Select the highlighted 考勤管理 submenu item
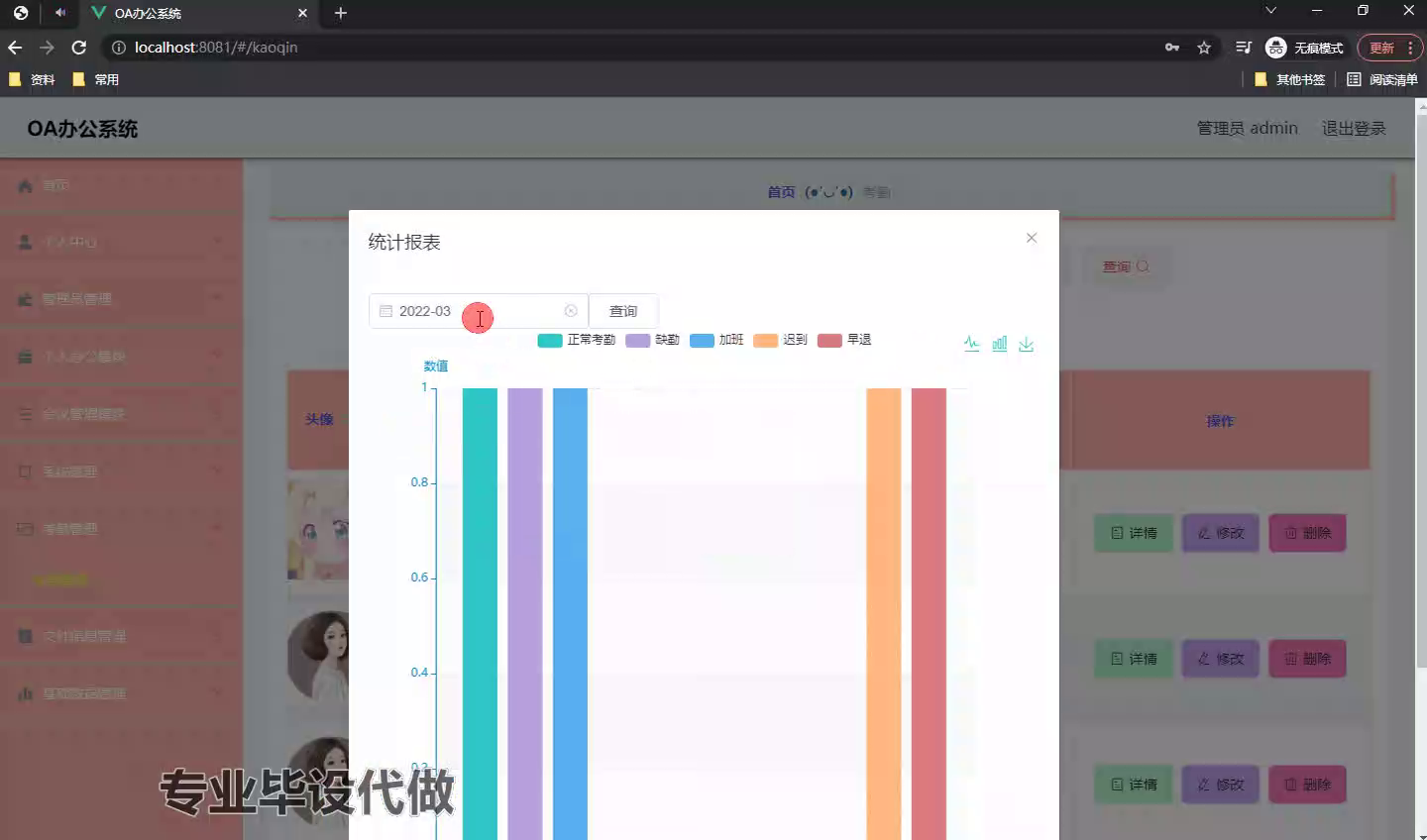Screen dimensions: 1427x840 [x=59, y=579]
